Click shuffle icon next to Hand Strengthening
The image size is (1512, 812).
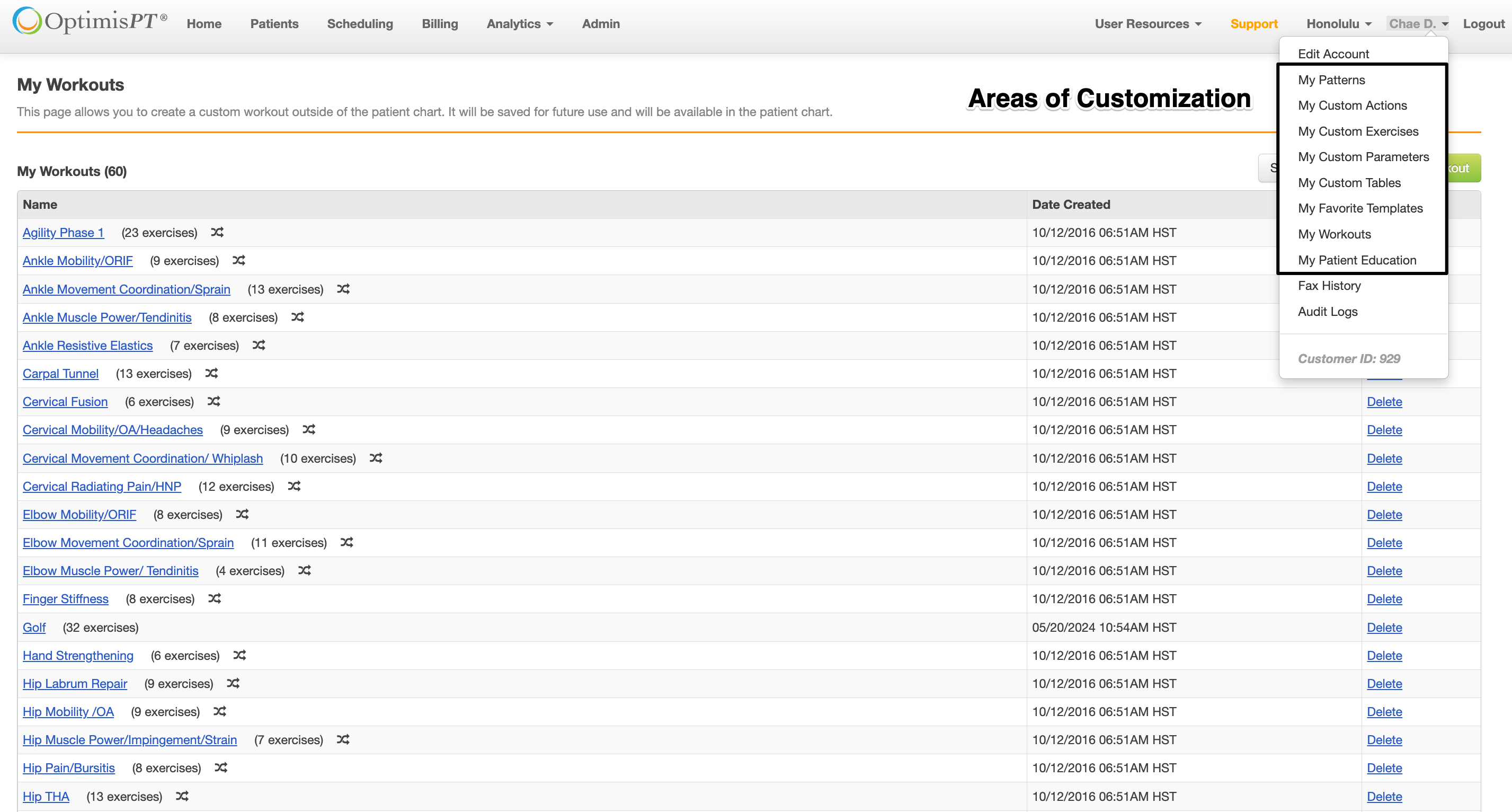pos(239,655)
